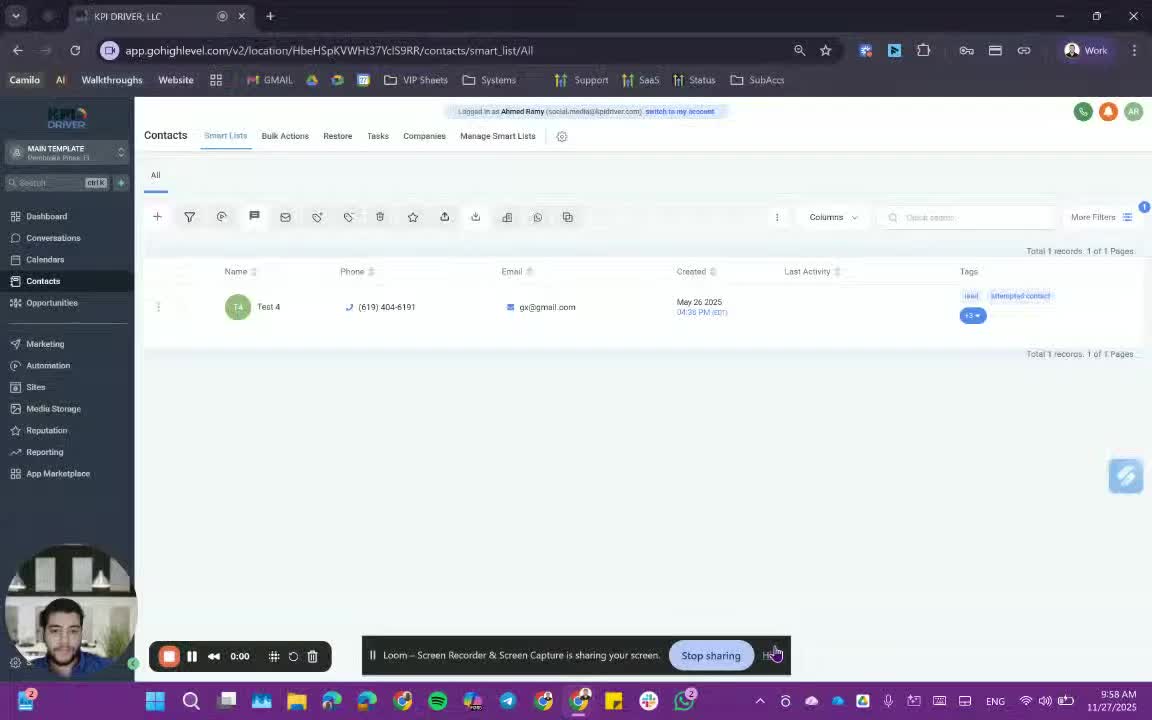Open Conversations in the sidebar
The height and width of the screenshot is (720, 1152).
(53, 238)
